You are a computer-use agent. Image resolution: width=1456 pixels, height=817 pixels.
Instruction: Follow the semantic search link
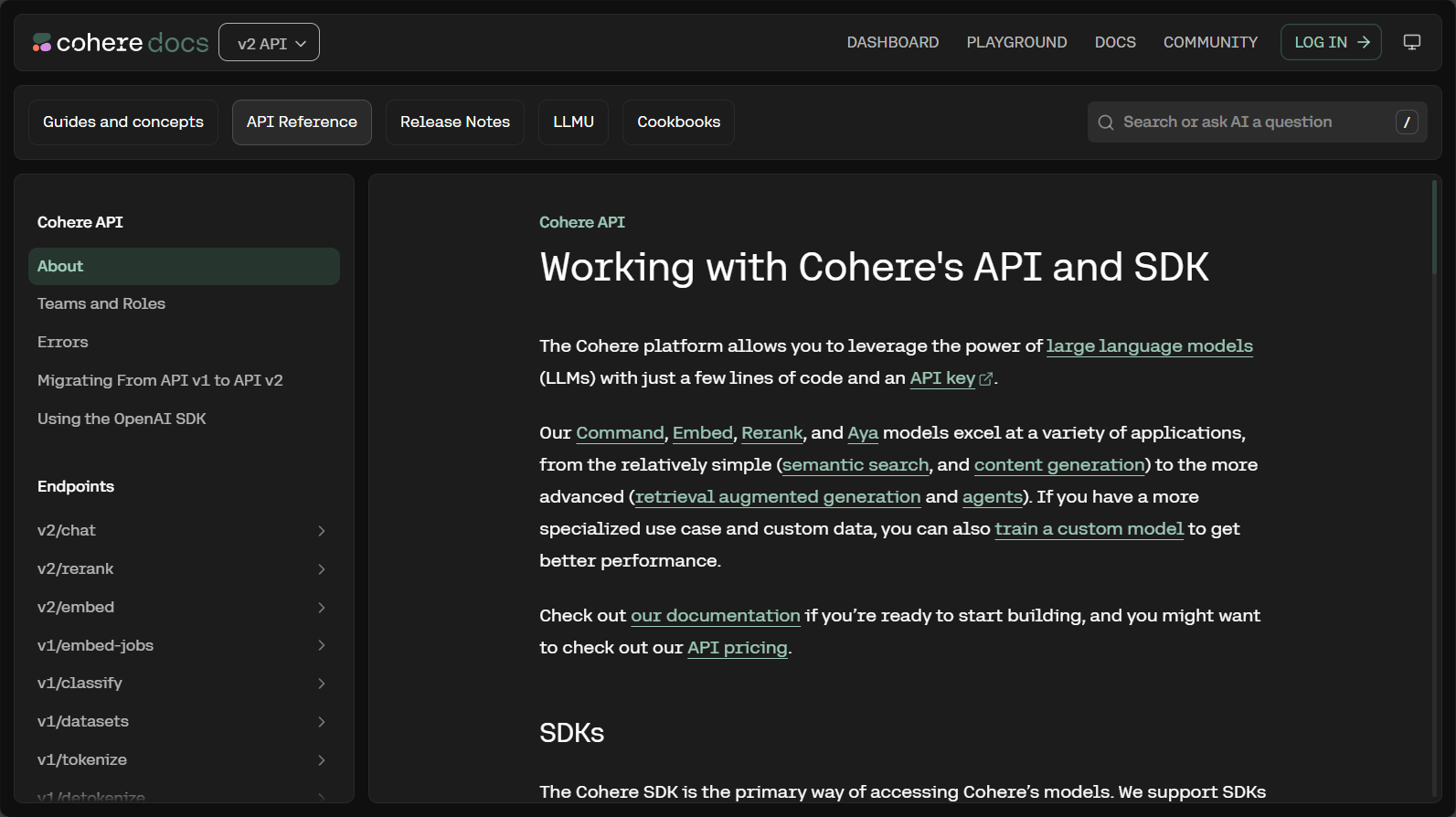(x=856, y=465)
